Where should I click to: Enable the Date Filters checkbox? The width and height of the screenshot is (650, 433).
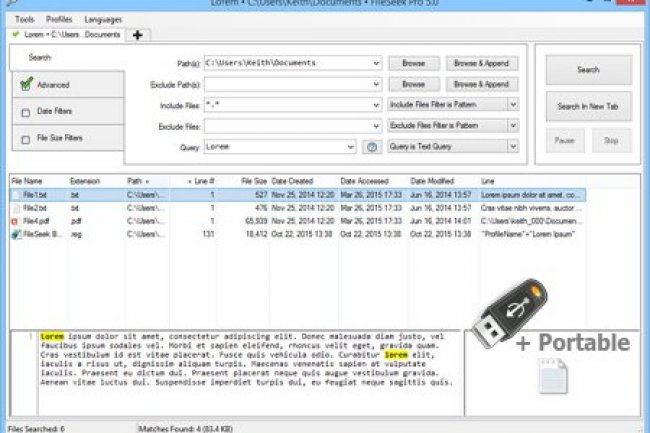point(26,112)
